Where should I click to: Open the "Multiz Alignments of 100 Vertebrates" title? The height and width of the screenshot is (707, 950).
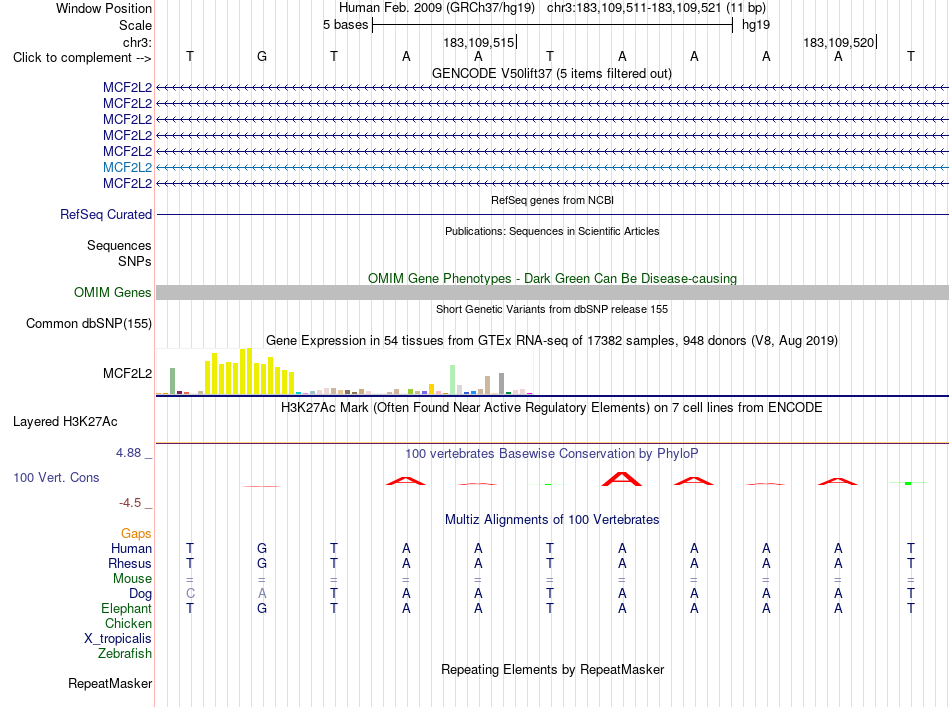pyautogui.click(x=552, y=519)
